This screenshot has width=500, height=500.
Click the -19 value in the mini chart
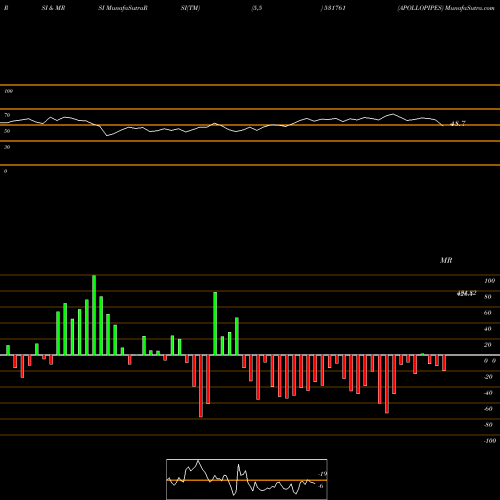click(323, 474)
